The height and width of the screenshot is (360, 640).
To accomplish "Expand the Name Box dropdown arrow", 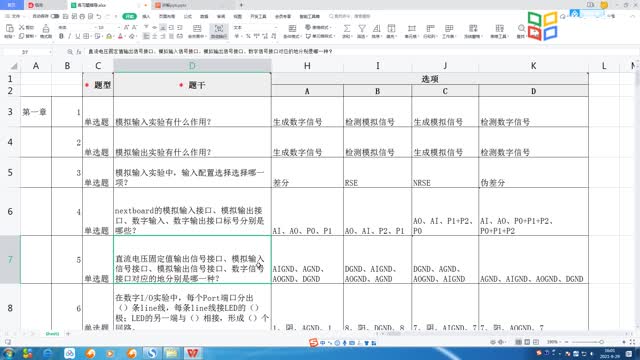I will pyautogui.click(x=50, y=52).
